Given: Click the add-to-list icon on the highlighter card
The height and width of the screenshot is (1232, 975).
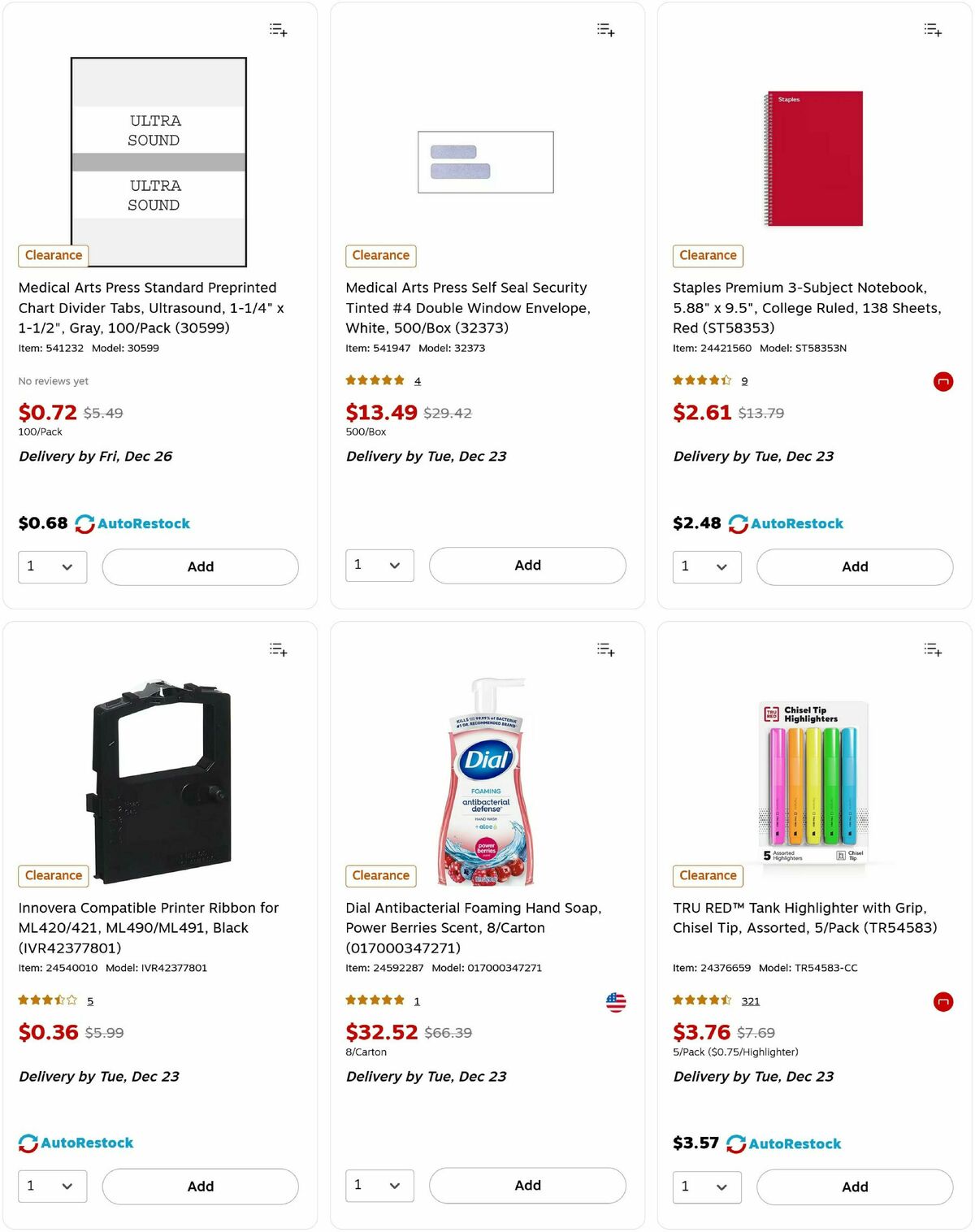Looking at the screenshot, I should (933, 649).
